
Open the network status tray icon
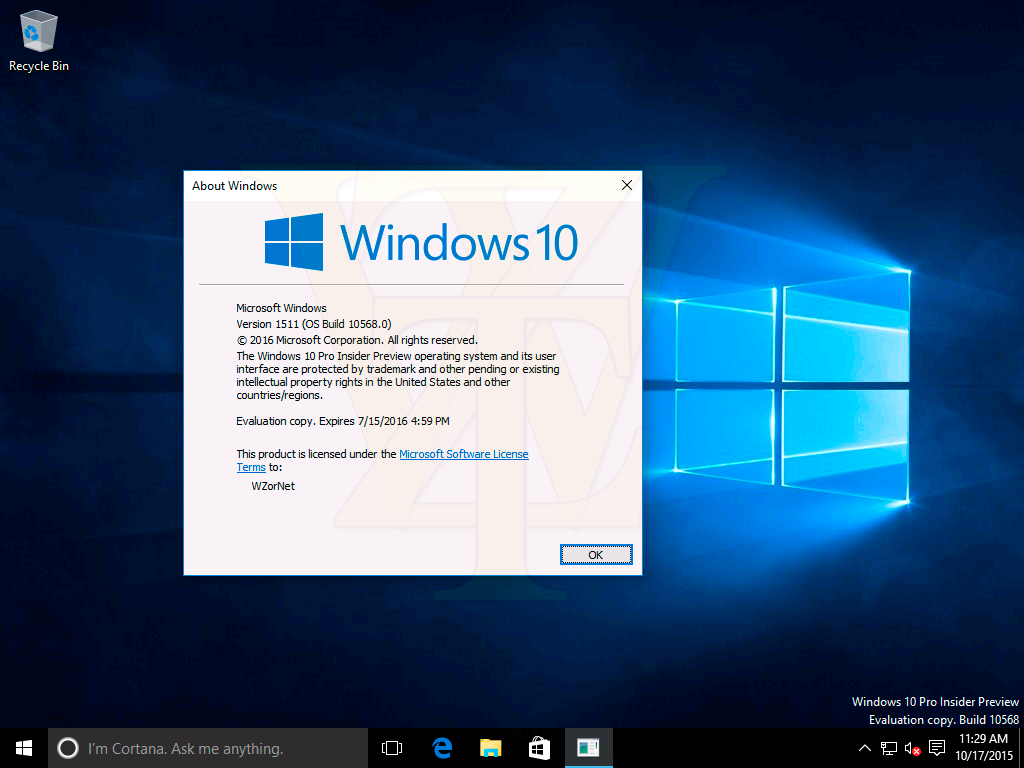coord(888,748)
